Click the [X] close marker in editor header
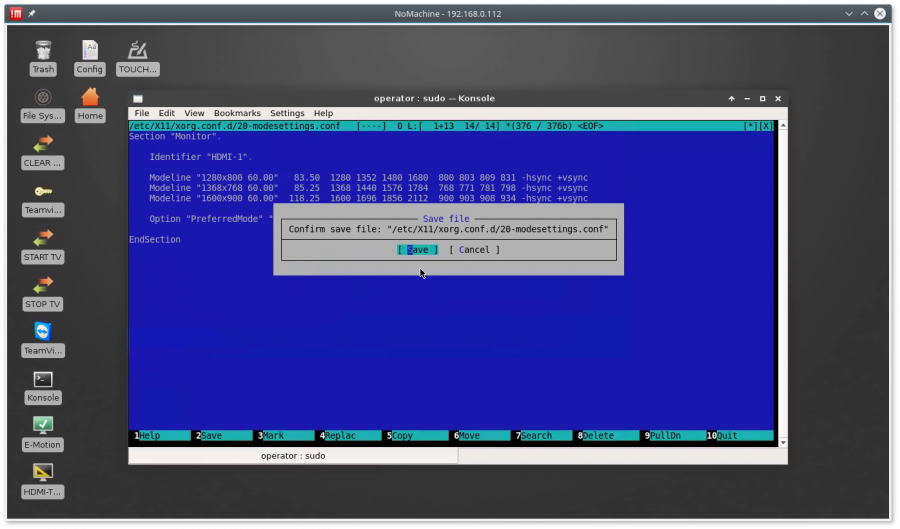The height and width of the screenshot is (529, 900). pyautogui.click(x=765, y=126)
